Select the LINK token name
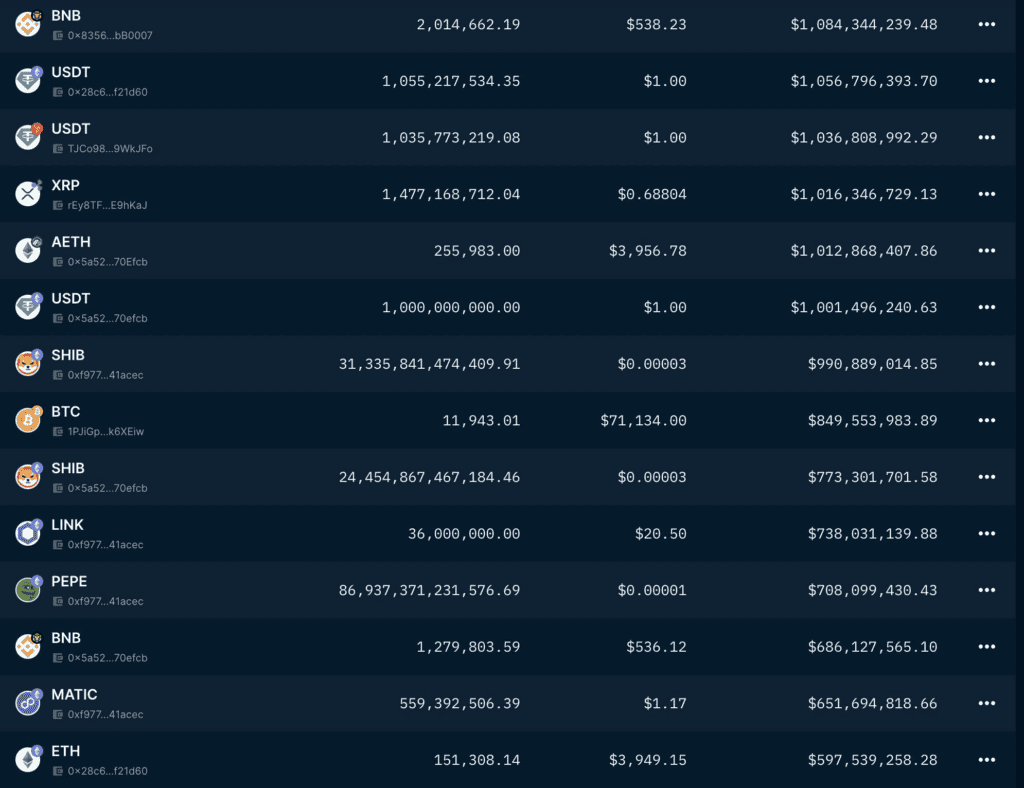This screenshot has height=788, width=1024. [x=68, y=525]
